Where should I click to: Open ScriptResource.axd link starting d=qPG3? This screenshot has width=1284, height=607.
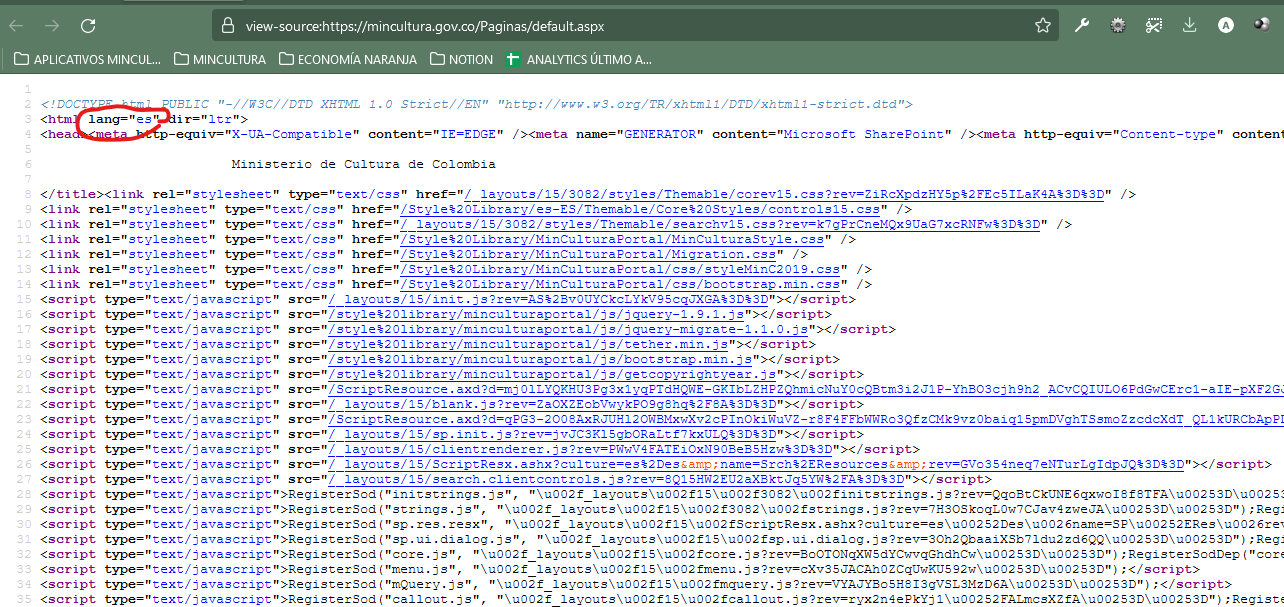[x=805, y=419]
